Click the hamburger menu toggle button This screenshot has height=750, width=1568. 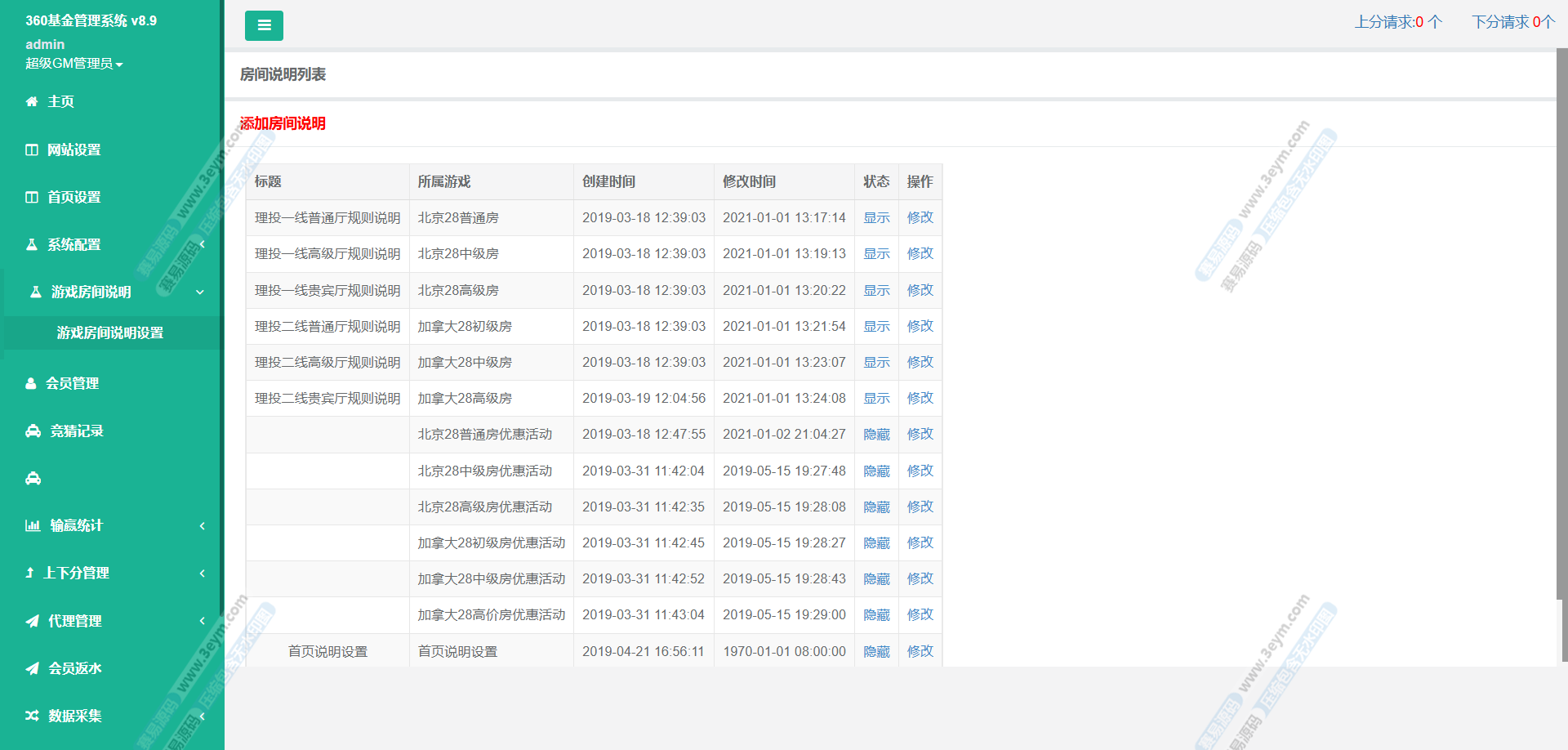point(264,25)
